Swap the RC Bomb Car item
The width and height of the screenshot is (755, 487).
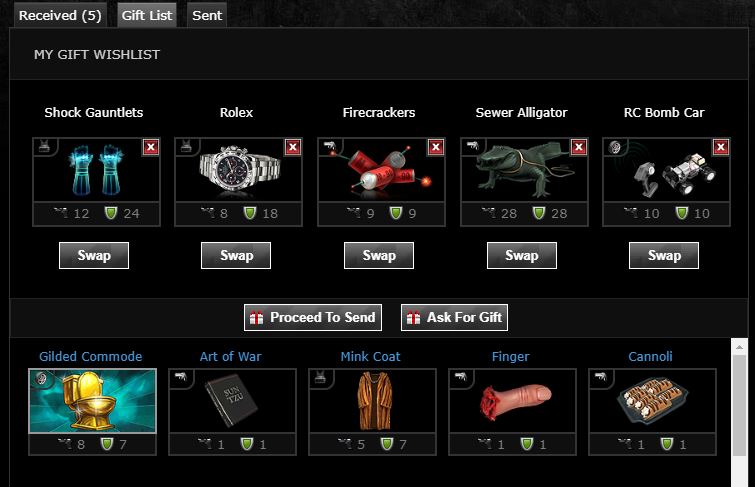pyautogui.click(x=664, y=255)
